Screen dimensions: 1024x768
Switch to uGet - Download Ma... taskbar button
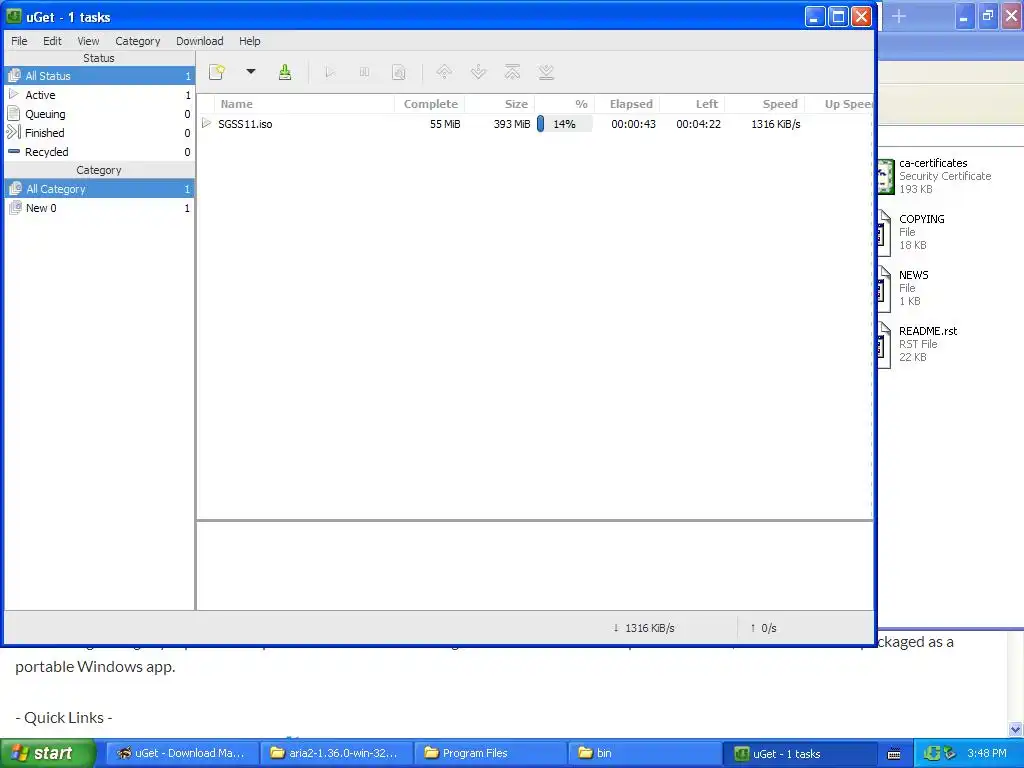click(x=182, y=753)
